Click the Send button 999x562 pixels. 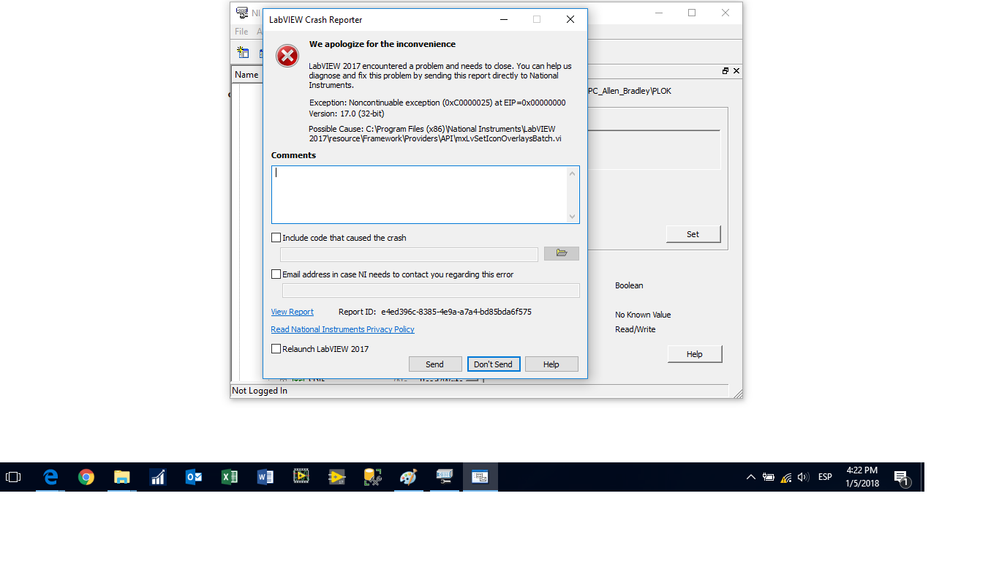(435, 364)
